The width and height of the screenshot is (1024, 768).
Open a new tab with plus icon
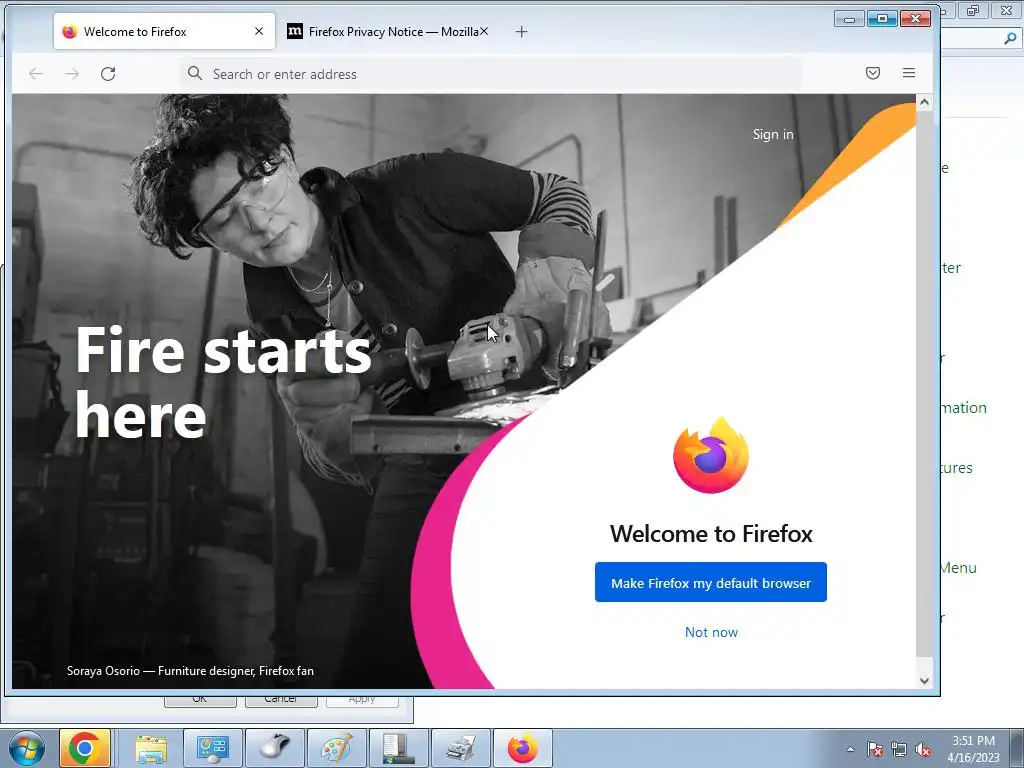pyautogui.click(x=521, y=31)
